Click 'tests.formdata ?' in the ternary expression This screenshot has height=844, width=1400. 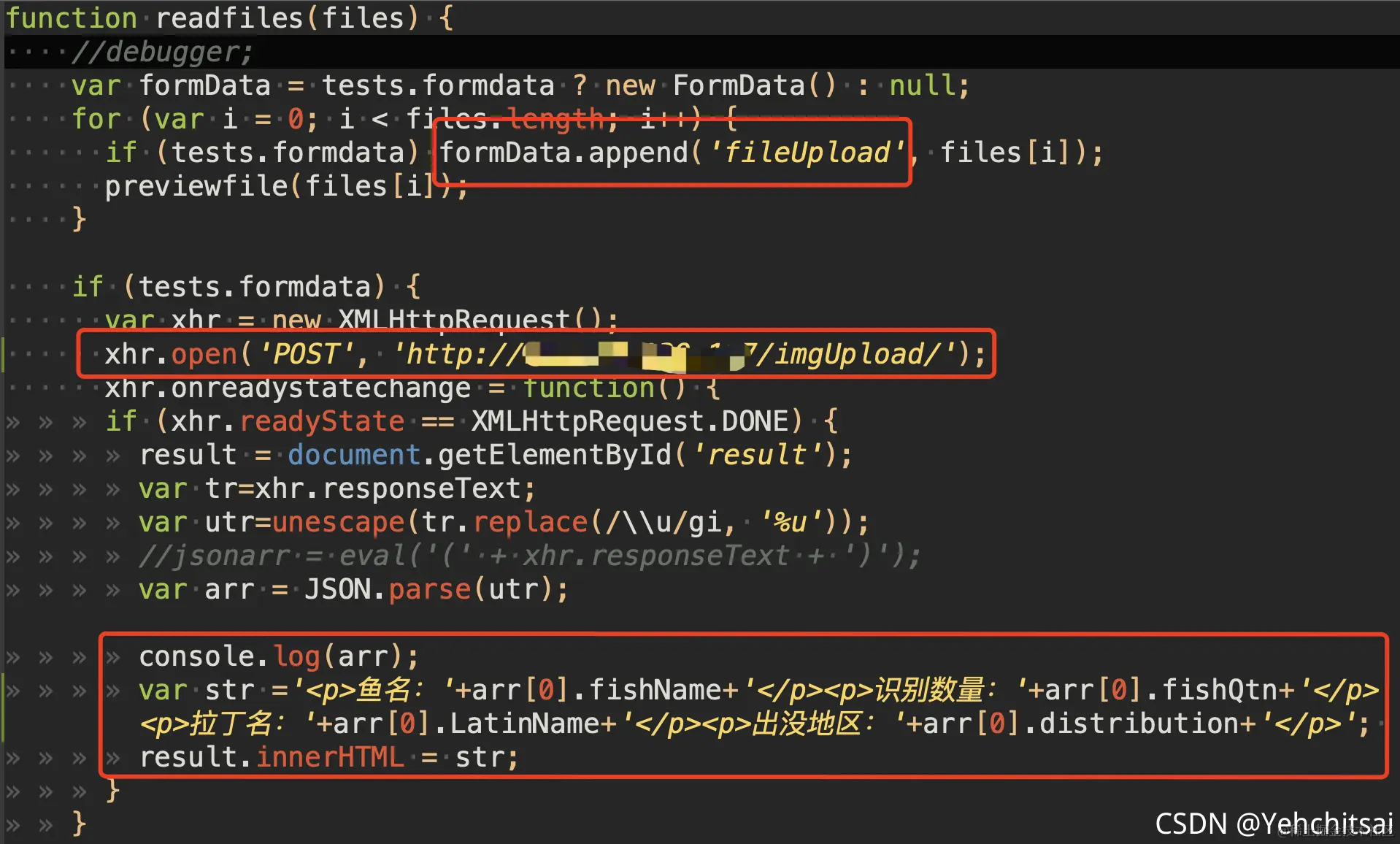pyautogui.click(x=455, y=85)
